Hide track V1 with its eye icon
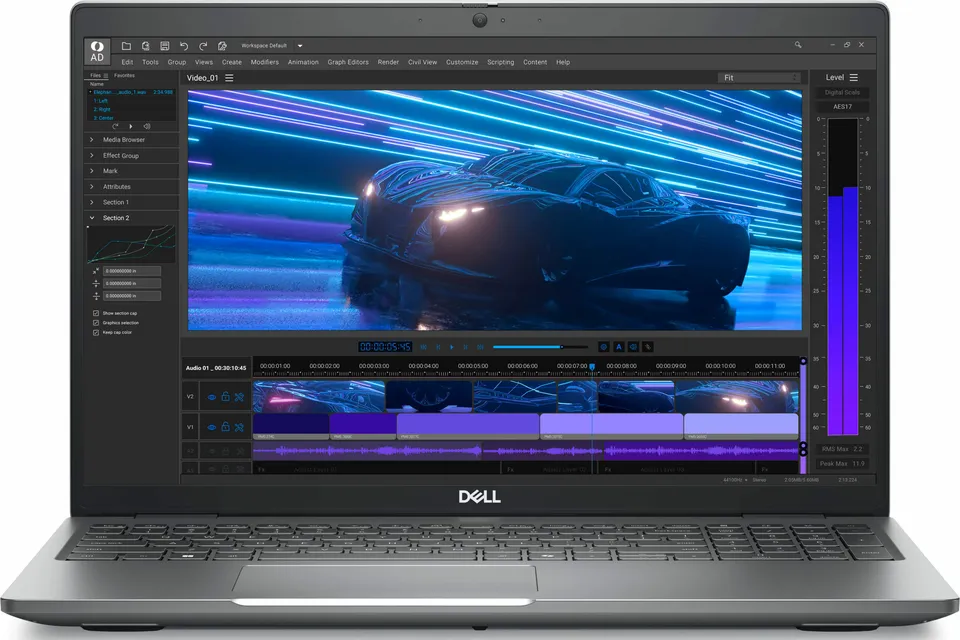960x640 pixels. [211, 427]
